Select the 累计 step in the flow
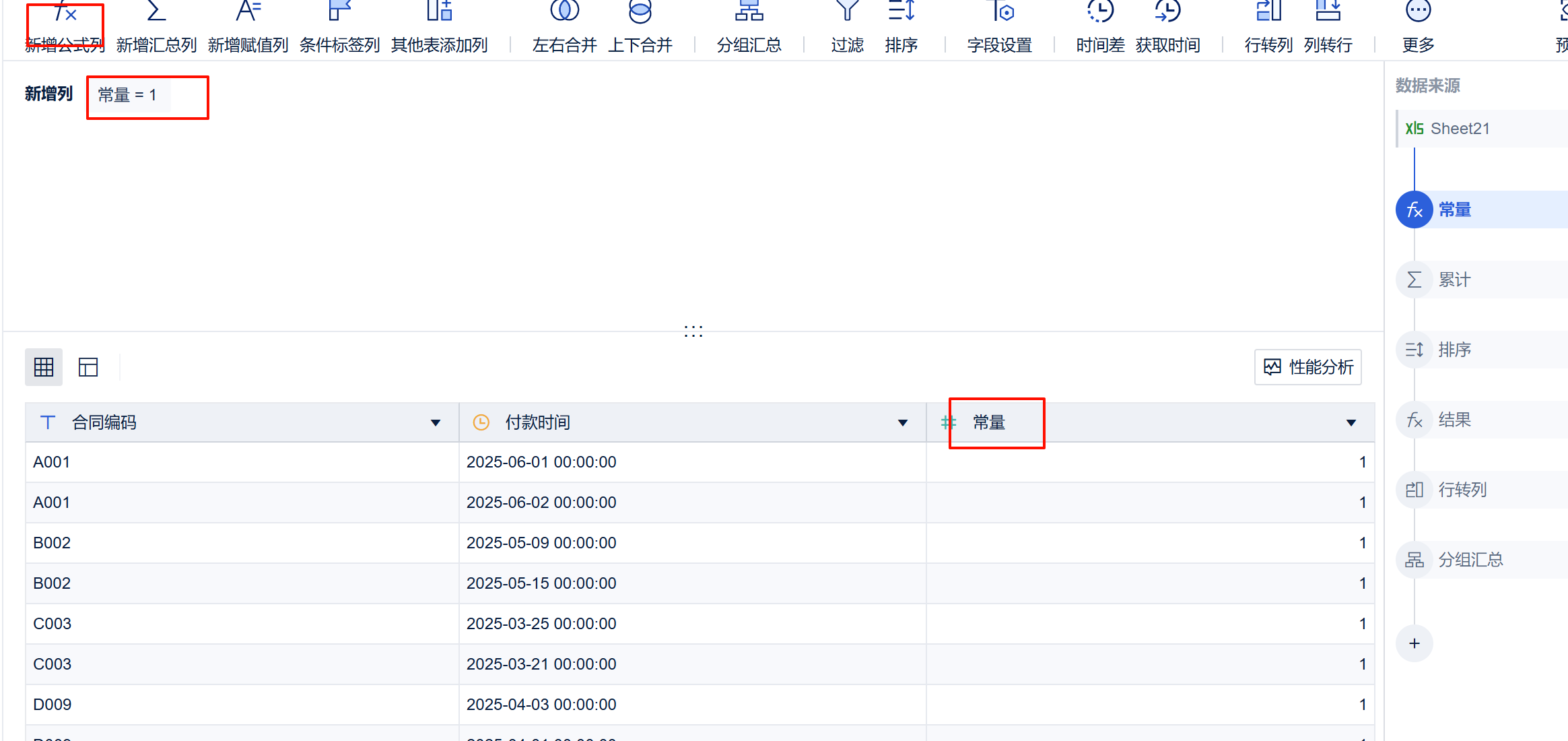 [1481, 280]
